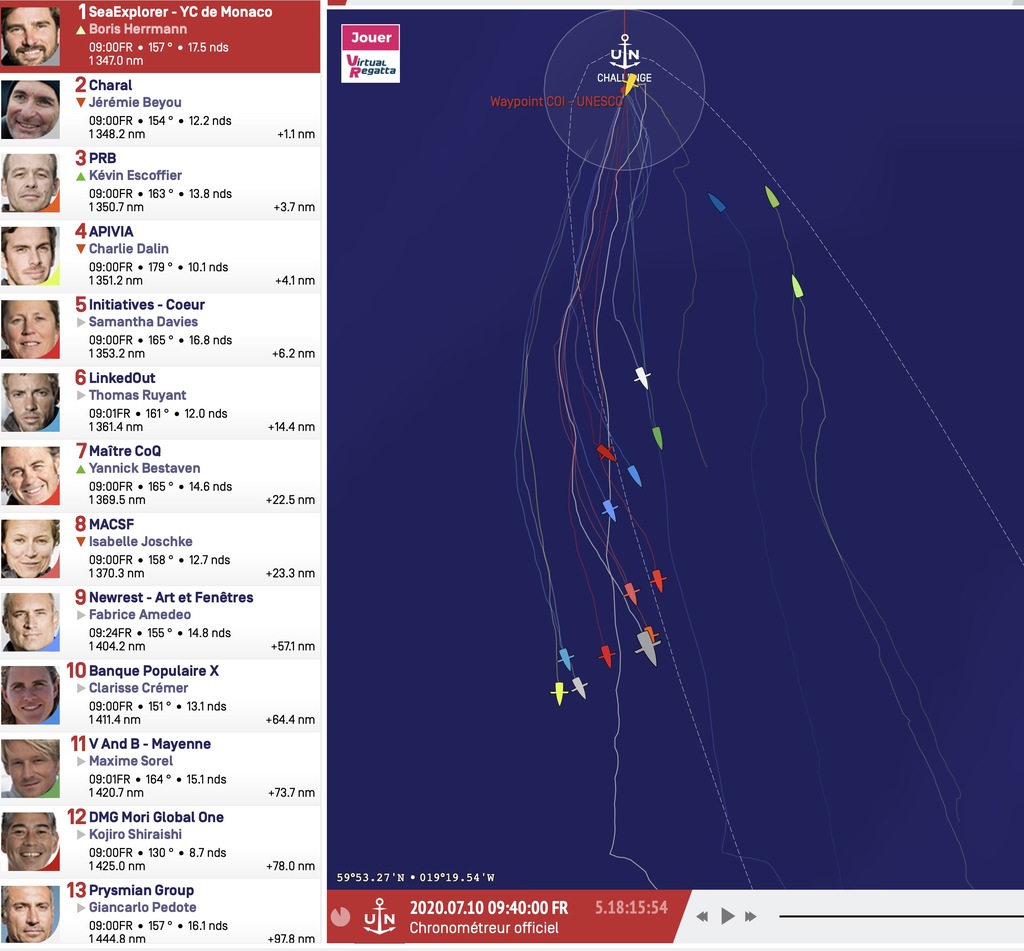Click the +57.1 nm gap for Newrest
The height and width of the screenshot is (951, 1024).
[293, 646]
